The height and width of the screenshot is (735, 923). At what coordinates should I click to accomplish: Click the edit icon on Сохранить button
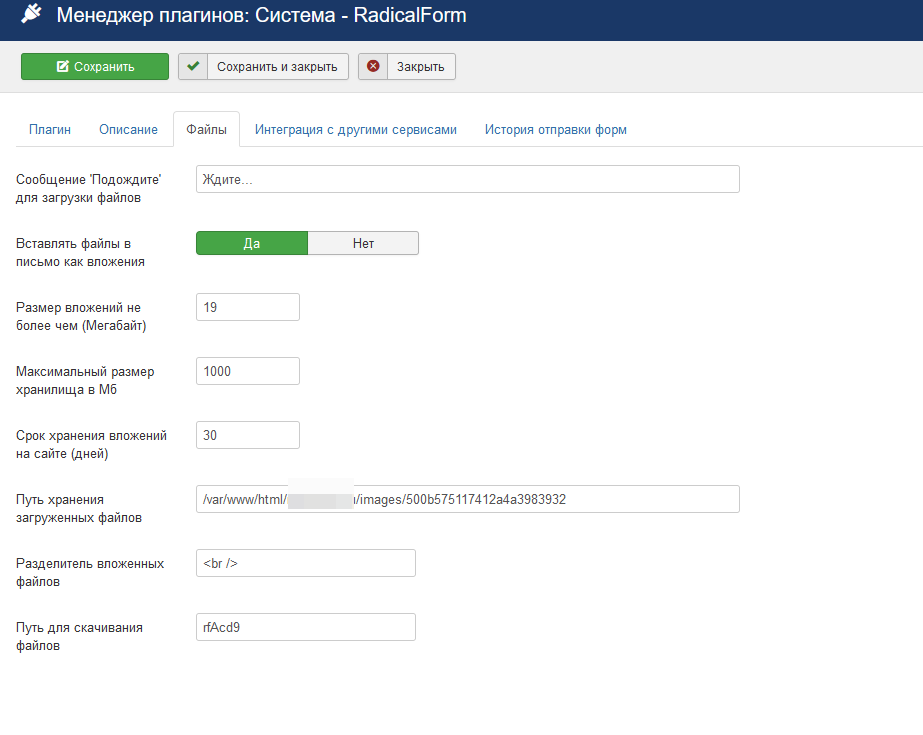tap(62, 67)
